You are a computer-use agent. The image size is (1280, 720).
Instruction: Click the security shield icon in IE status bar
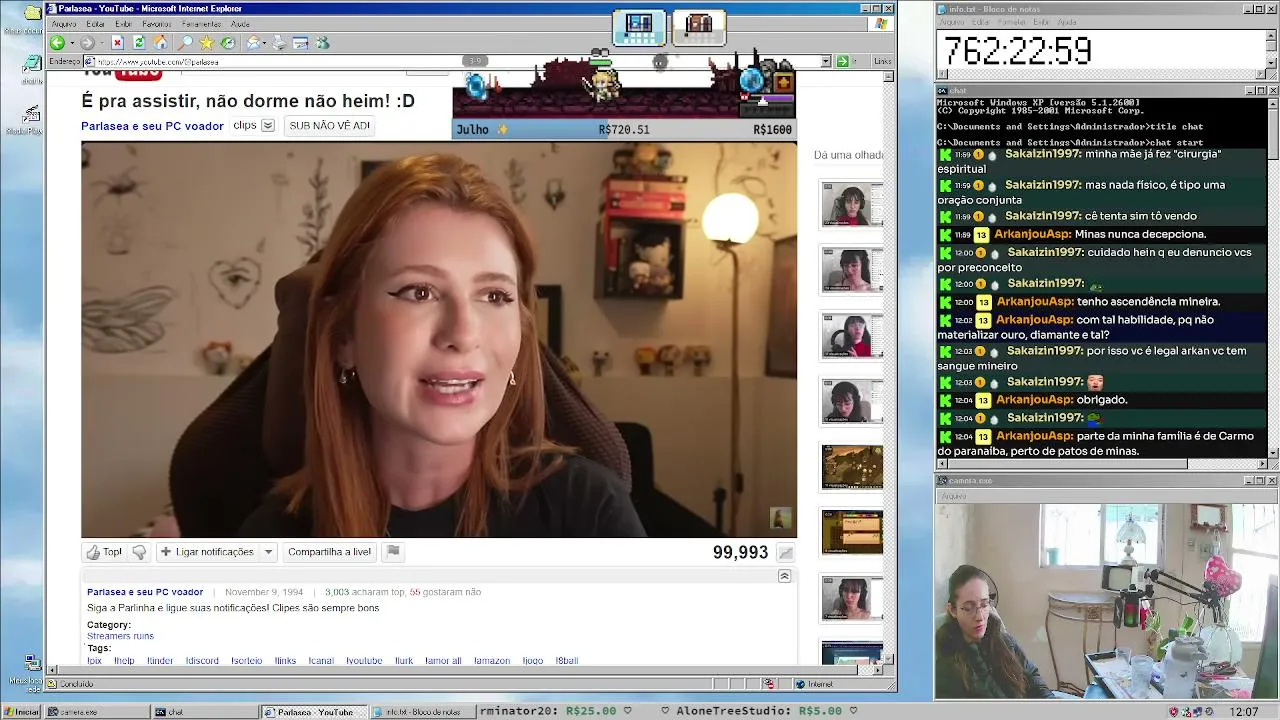pyautogui.click(x=769, y=684)
